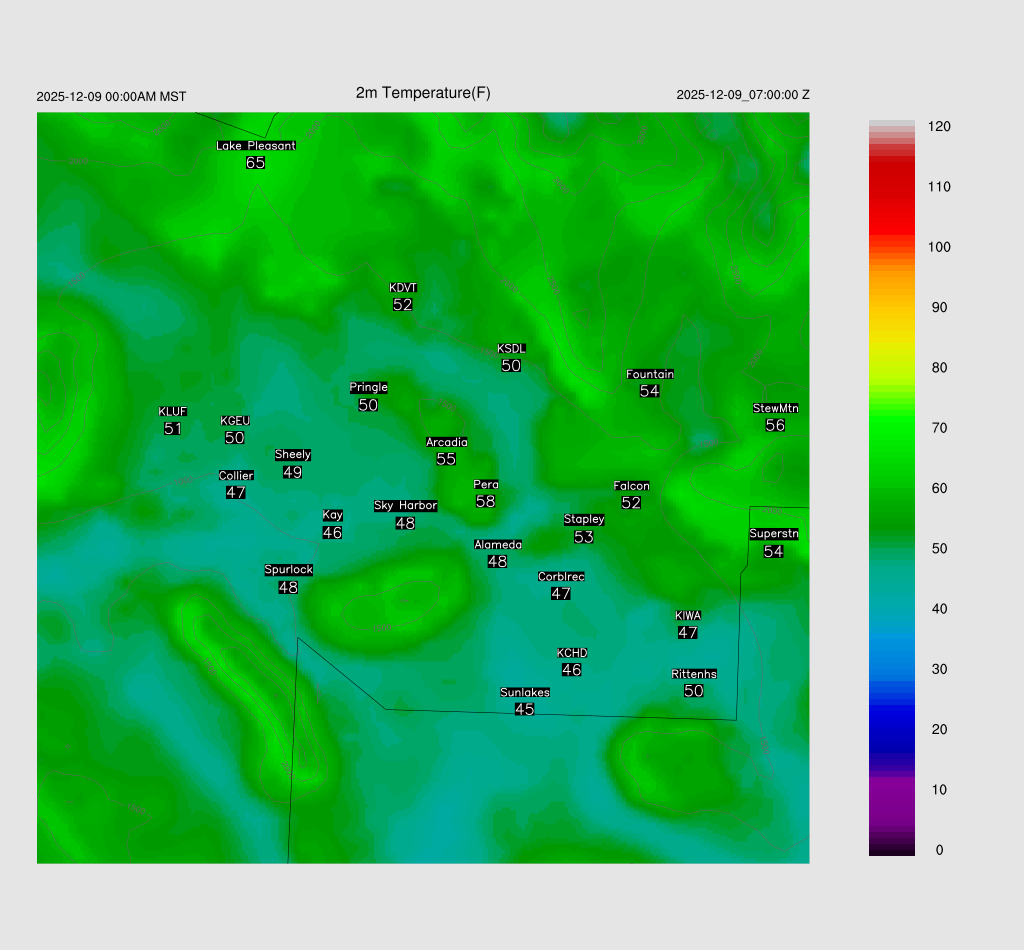Pick the Superstn station label
This screenshot has width=1024, height=950.
point(774,534)
